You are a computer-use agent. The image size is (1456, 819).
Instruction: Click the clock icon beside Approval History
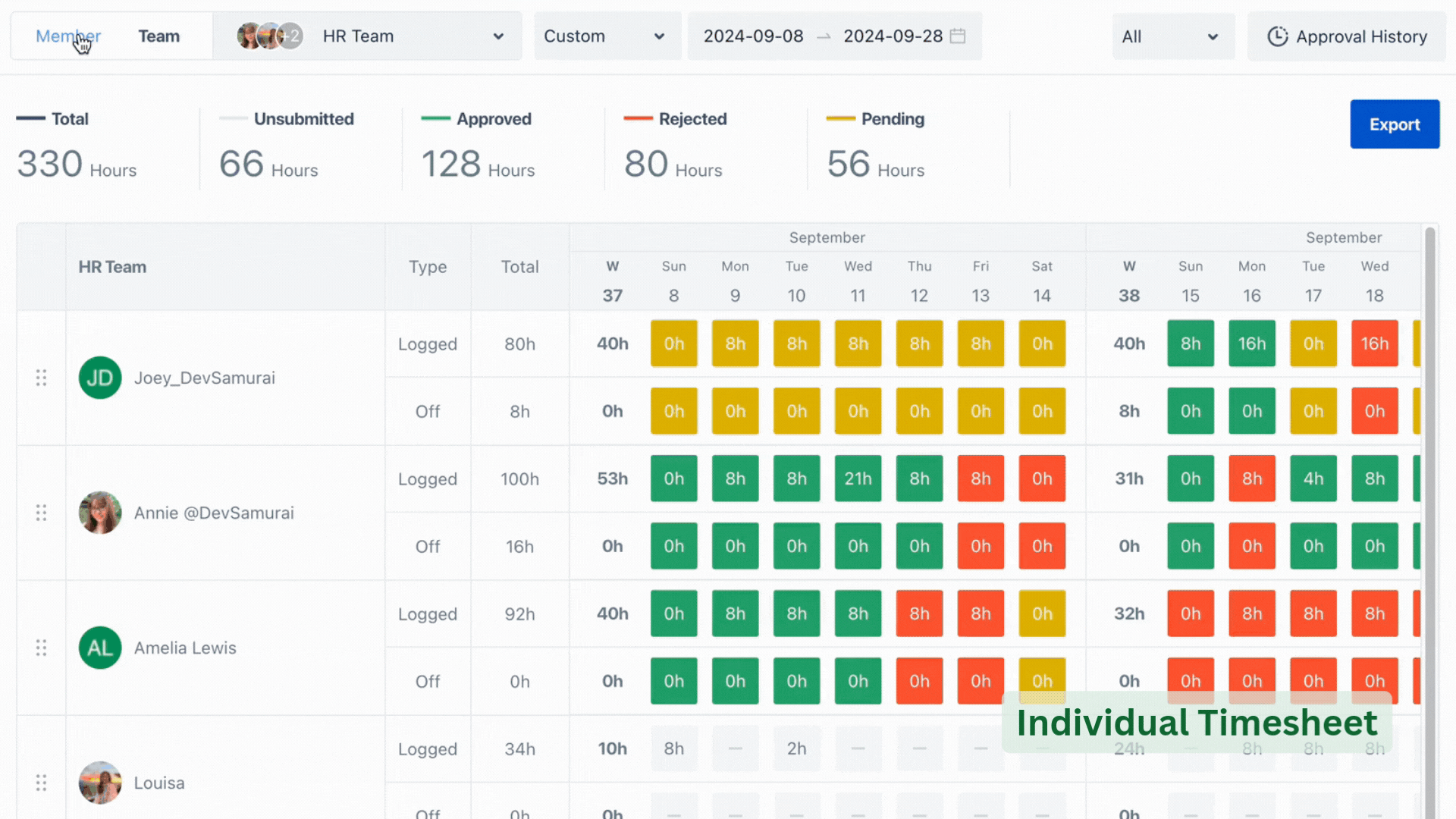(1278, 36)
